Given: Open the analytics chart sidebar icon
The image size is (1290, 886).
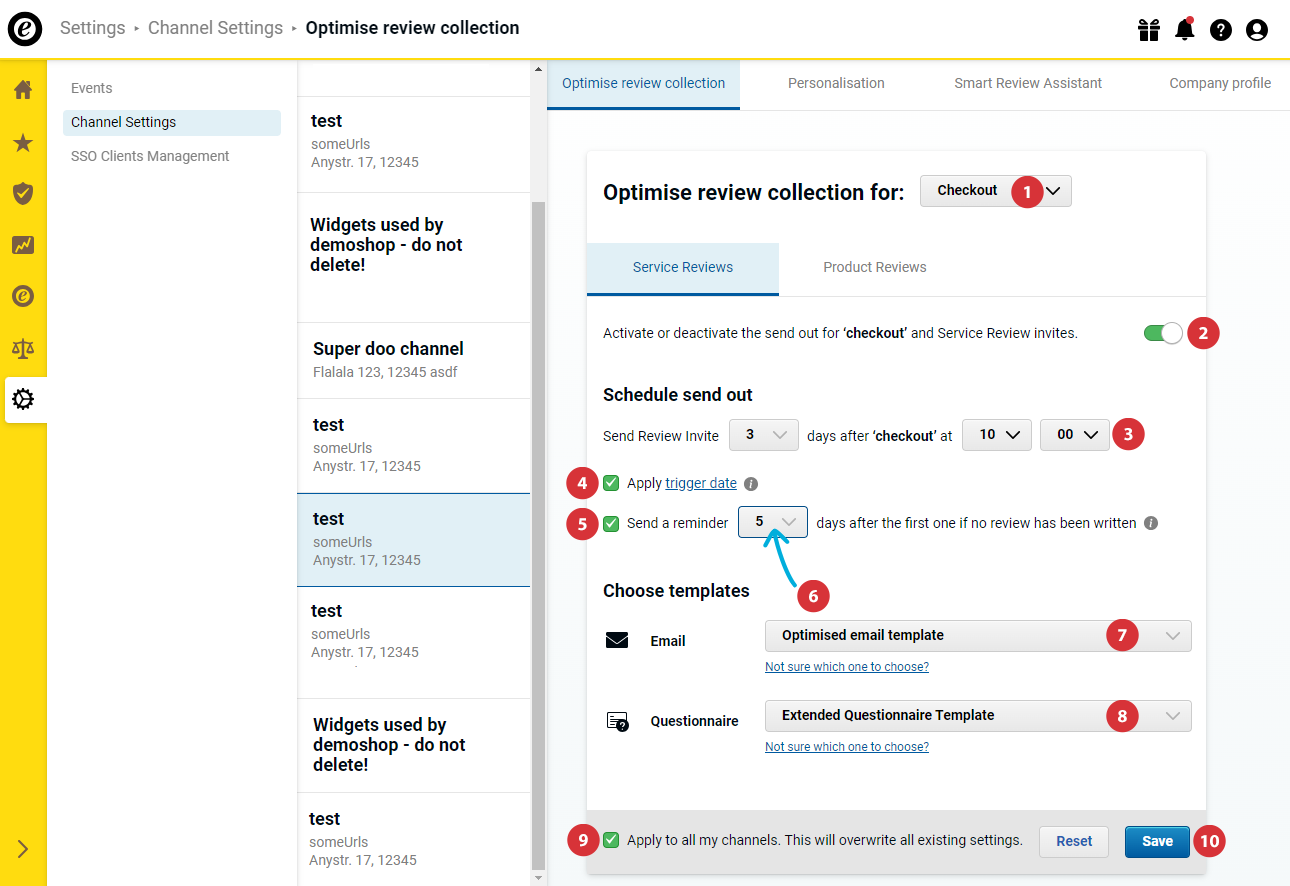Looking at the screenshot, I should [x=23, y=245].
